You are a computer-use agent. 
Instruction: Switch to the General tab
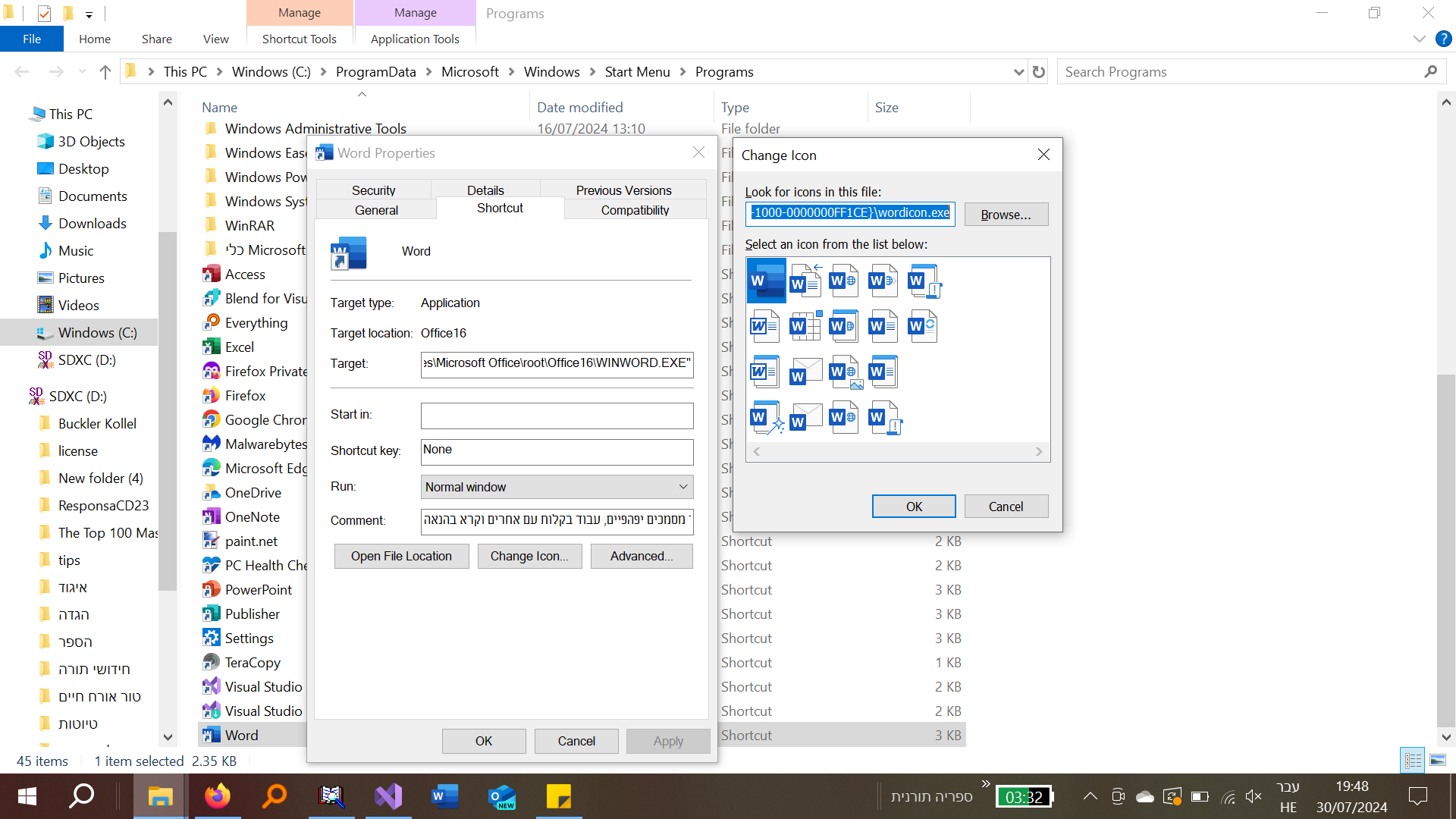(376, 210)
